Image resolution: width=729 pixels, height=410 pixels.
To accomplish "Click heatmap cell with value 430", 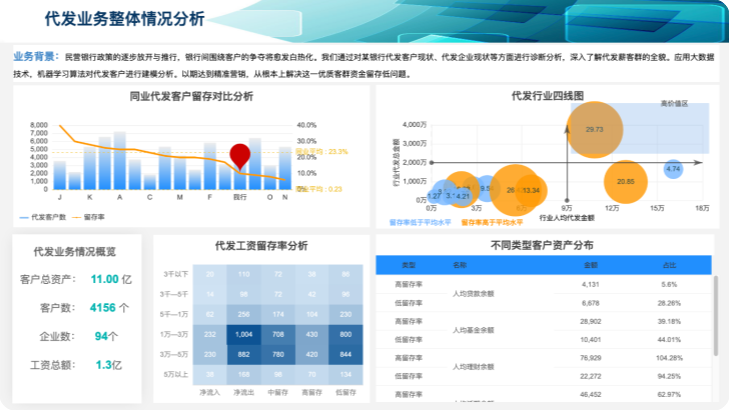I will [311, 334].
